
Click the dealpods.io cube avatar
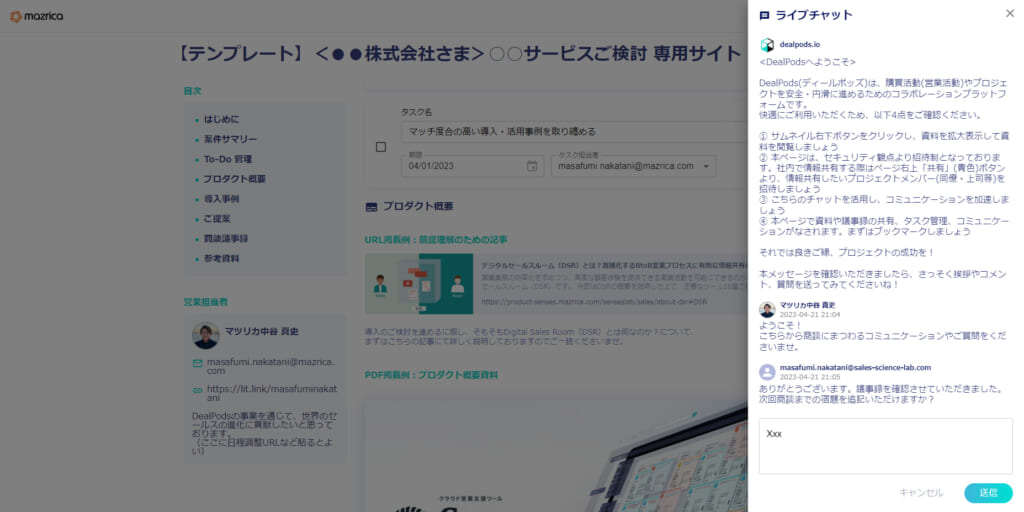[767, 44]
